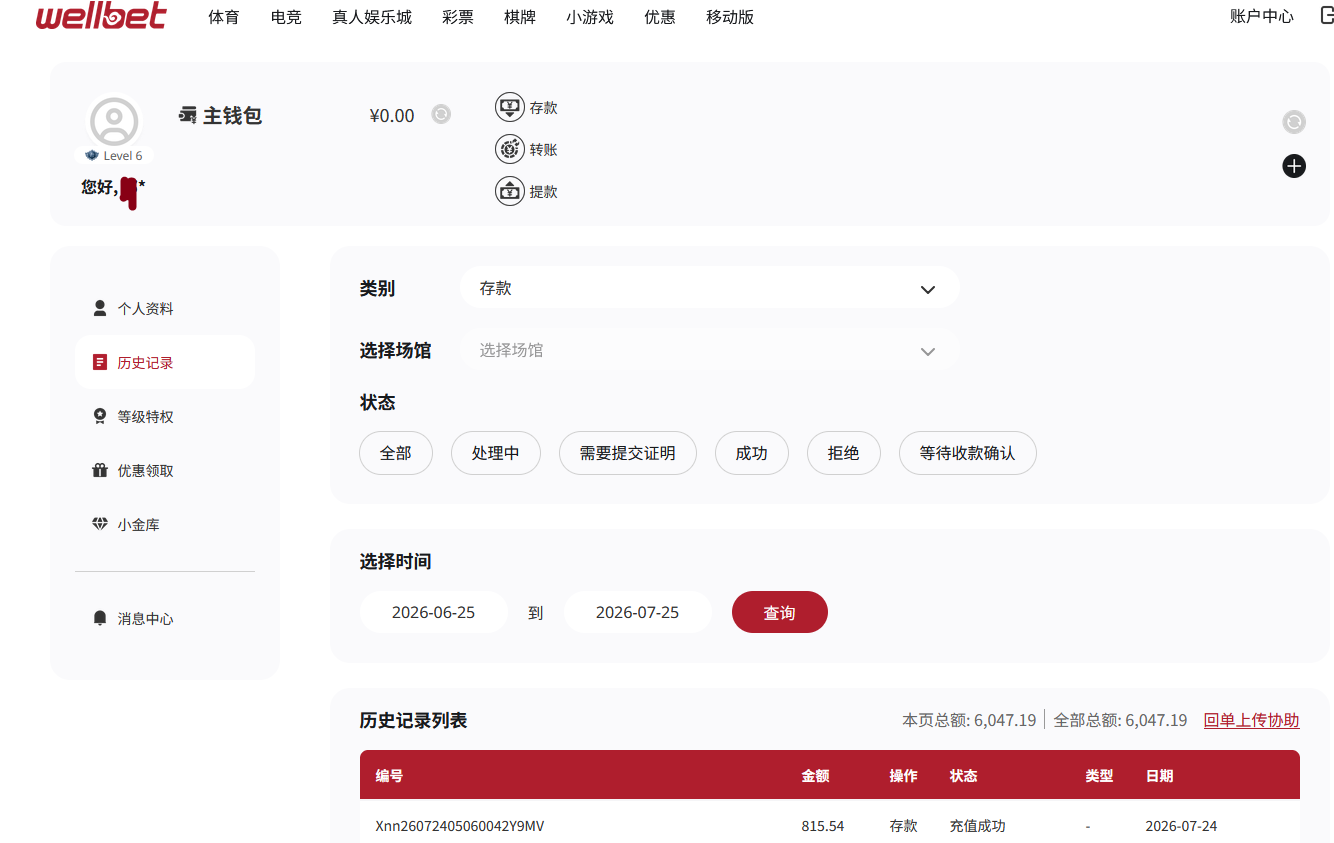Click the 主钱包 wallet icon

click(188, 115)
